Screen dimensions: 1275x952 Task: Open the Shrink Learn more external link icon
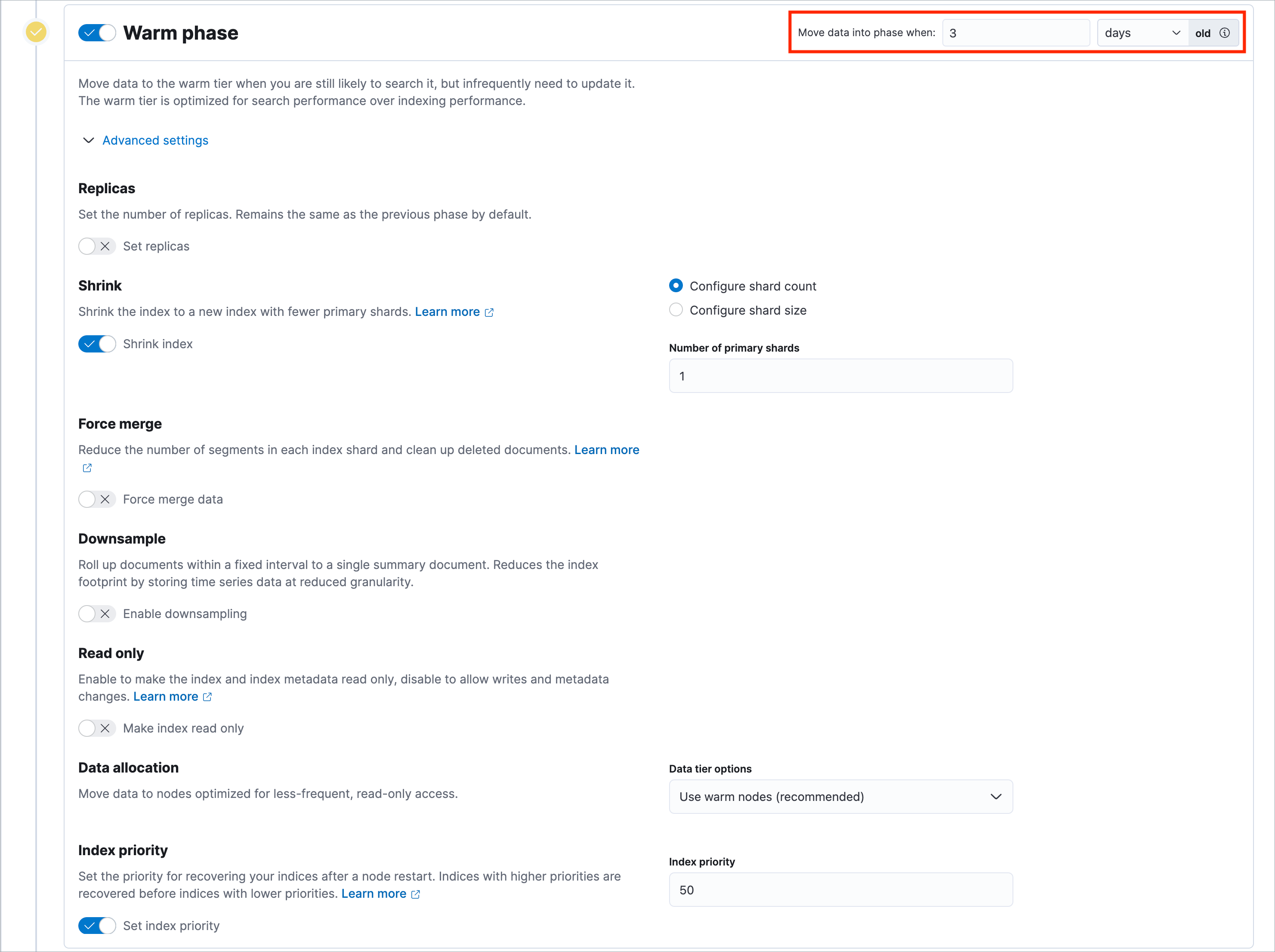pyautogui.click(x=490, y=312)
